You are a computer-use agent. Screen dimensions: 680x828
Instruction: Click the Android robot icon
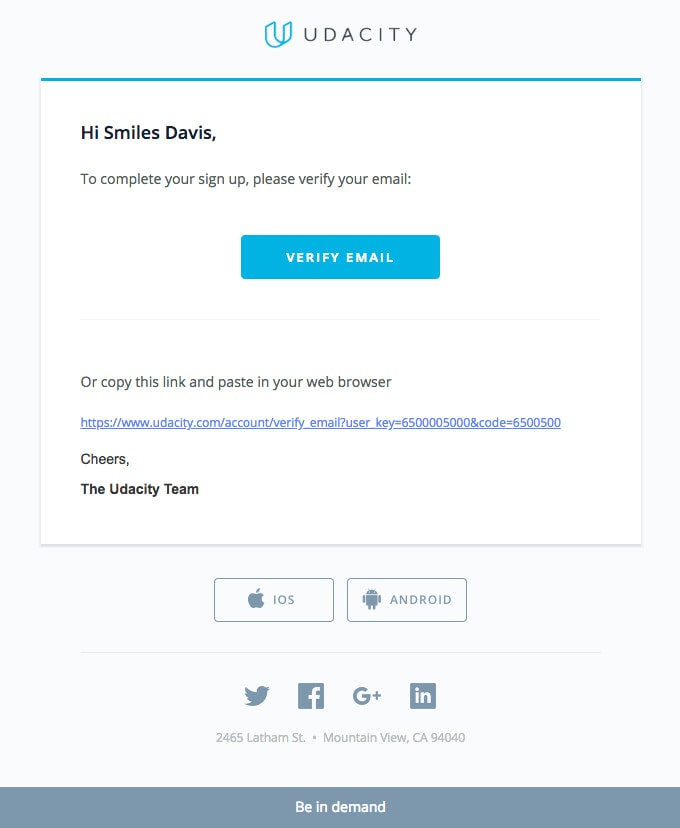372,599
